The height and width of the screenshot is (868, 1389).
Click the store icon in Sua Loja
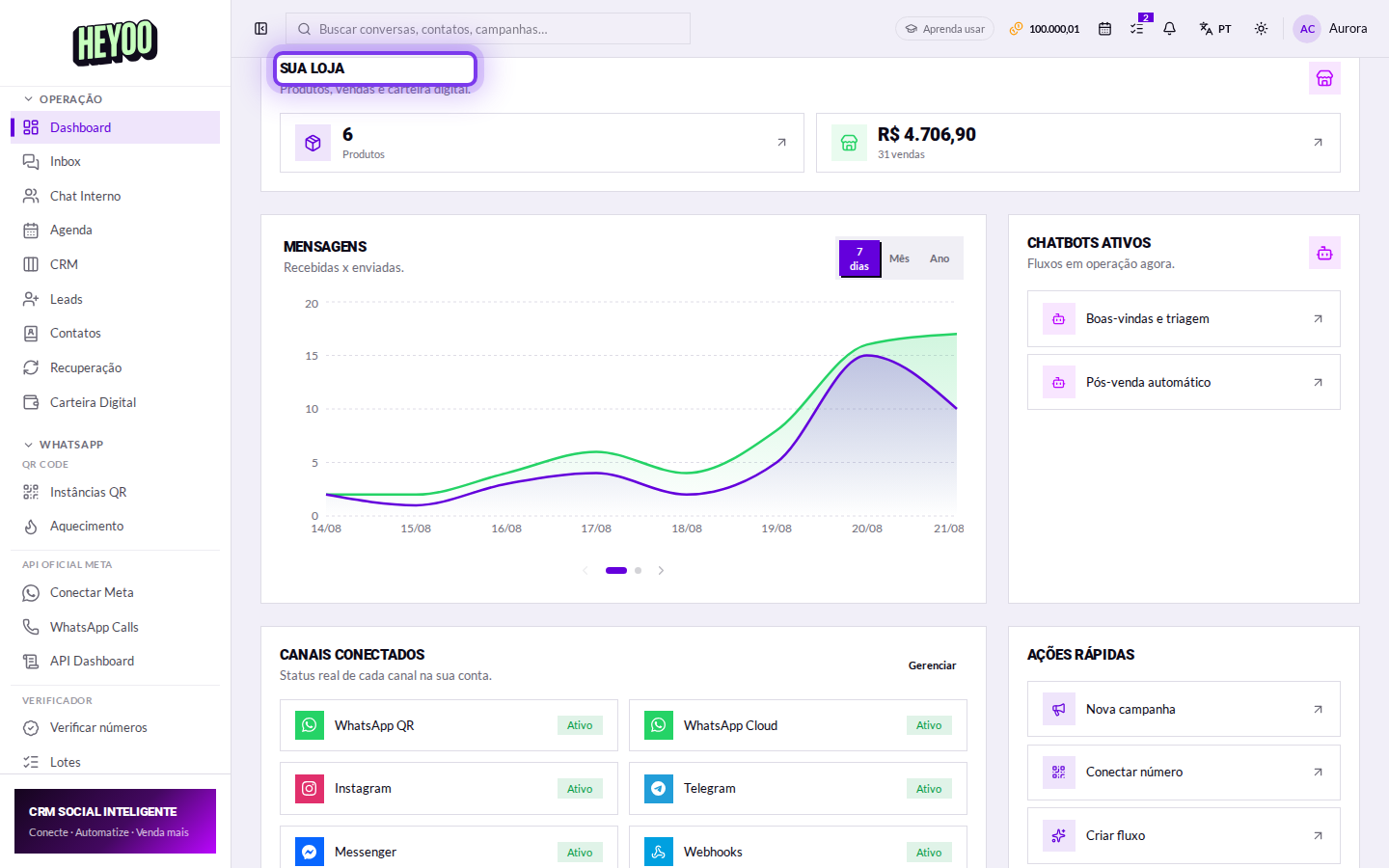coord(1324,78)
